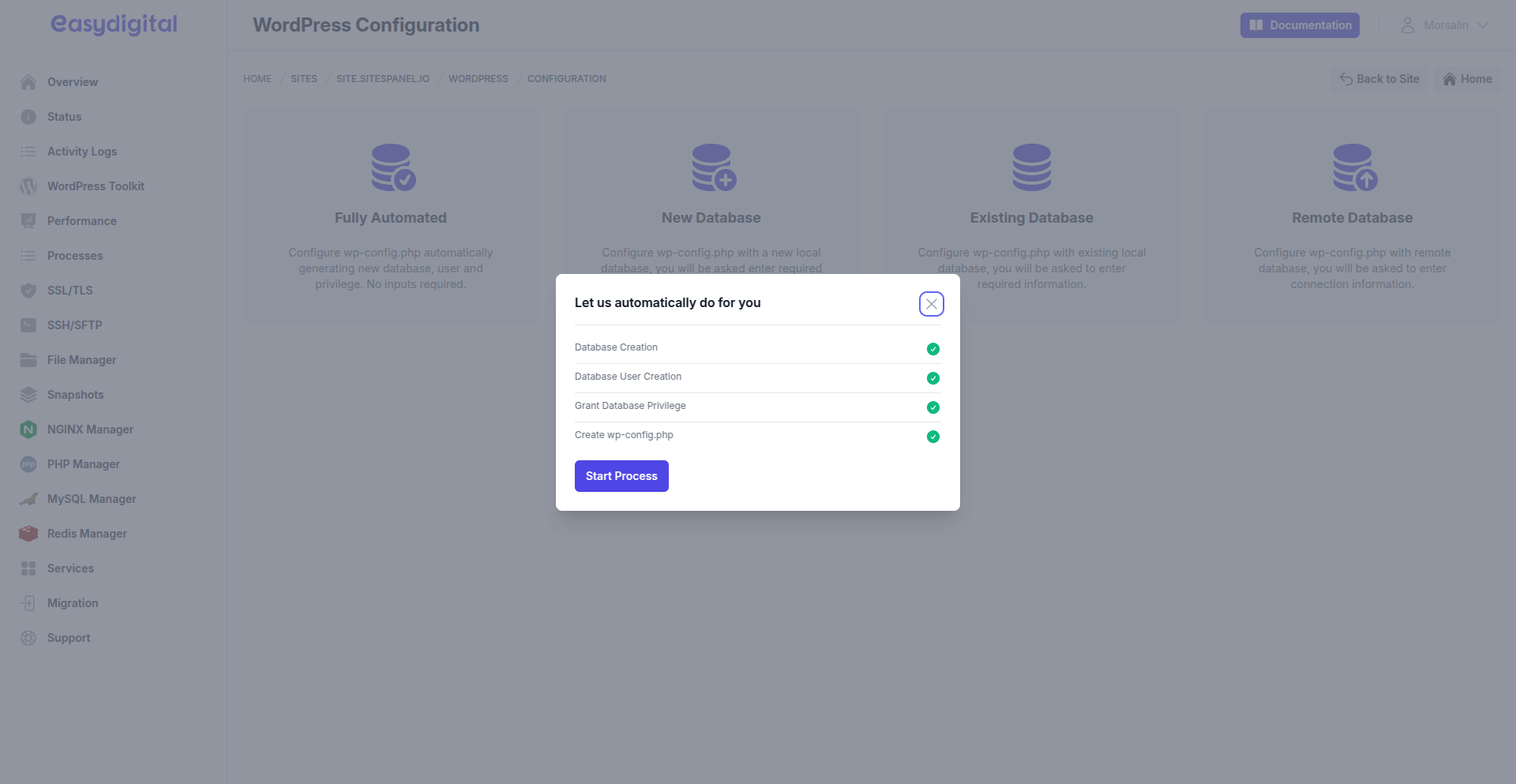Toggle the Grant Database Privilege checkmark

932,407
